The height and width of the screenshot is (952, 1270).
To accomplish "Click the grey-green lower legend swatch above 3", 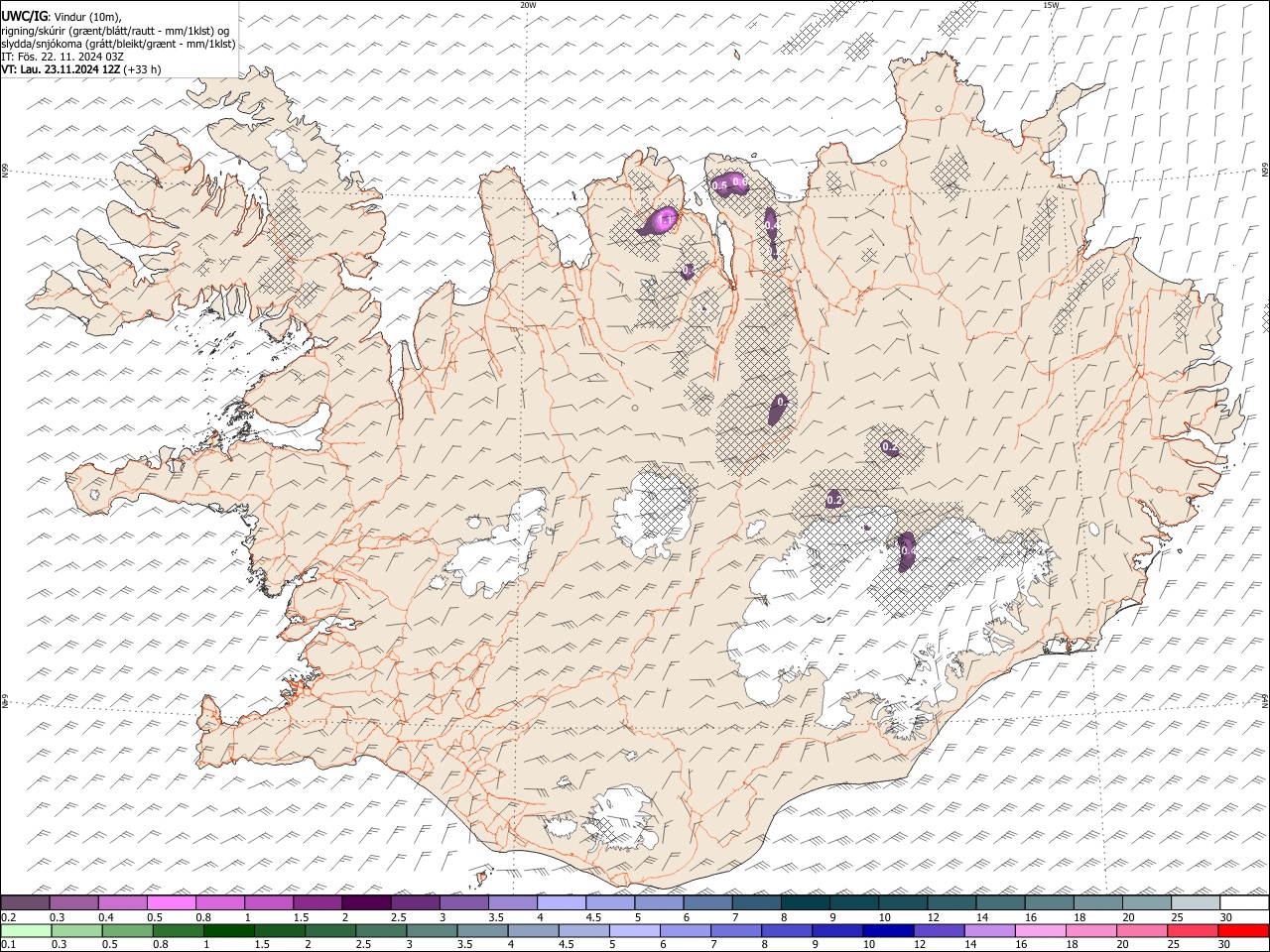I will click(432, 931).
